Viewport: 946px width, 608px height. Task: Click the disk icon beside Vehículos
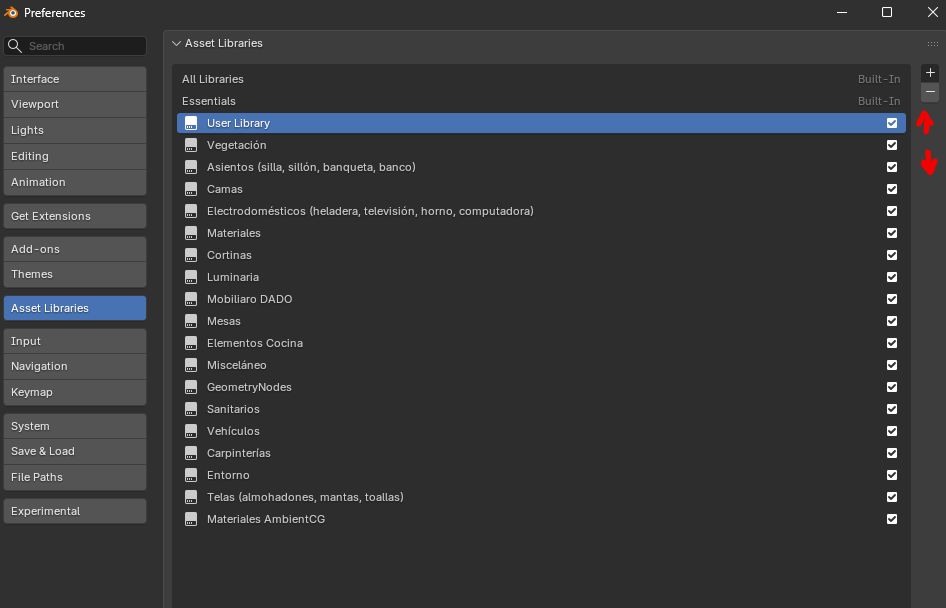(191, 431)
